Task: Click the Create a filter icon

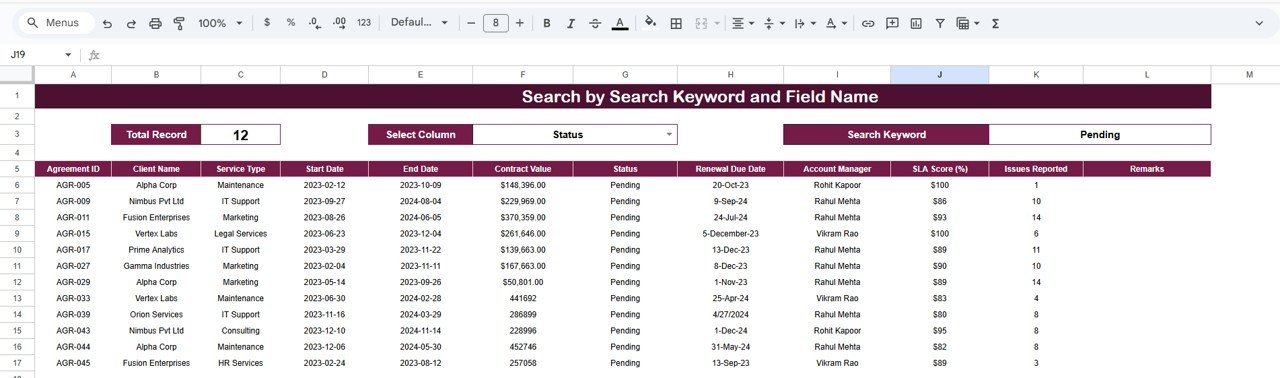Action: click(940, 23)
